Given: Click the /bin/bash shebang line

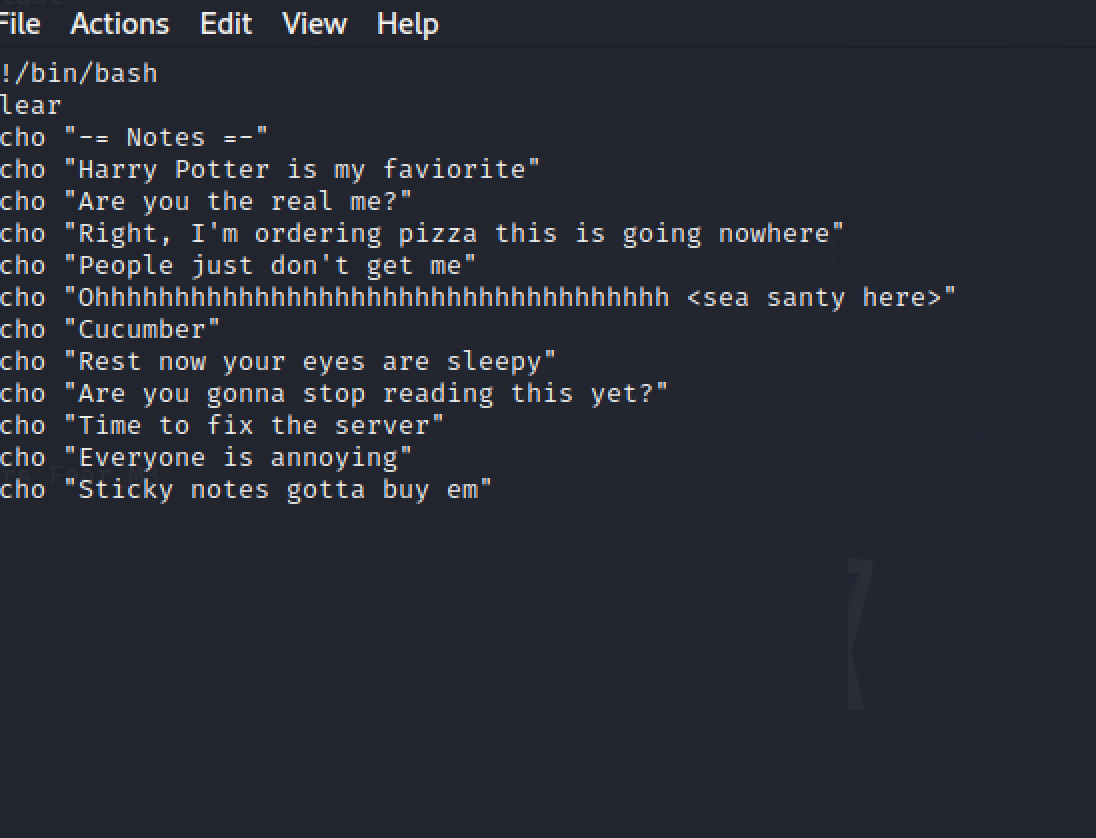Looking at the screenshot, I should pyautogui.click(x=80, y=74).
